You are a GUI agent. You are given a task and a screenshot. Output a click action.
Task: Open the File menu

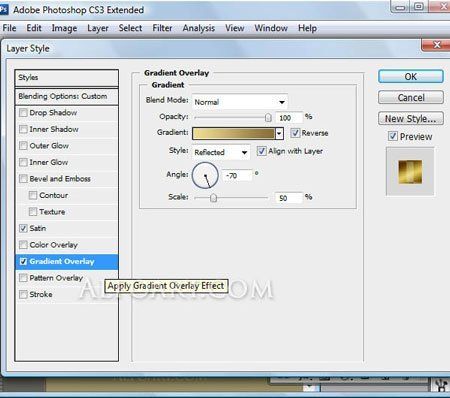tap(9, 28)
